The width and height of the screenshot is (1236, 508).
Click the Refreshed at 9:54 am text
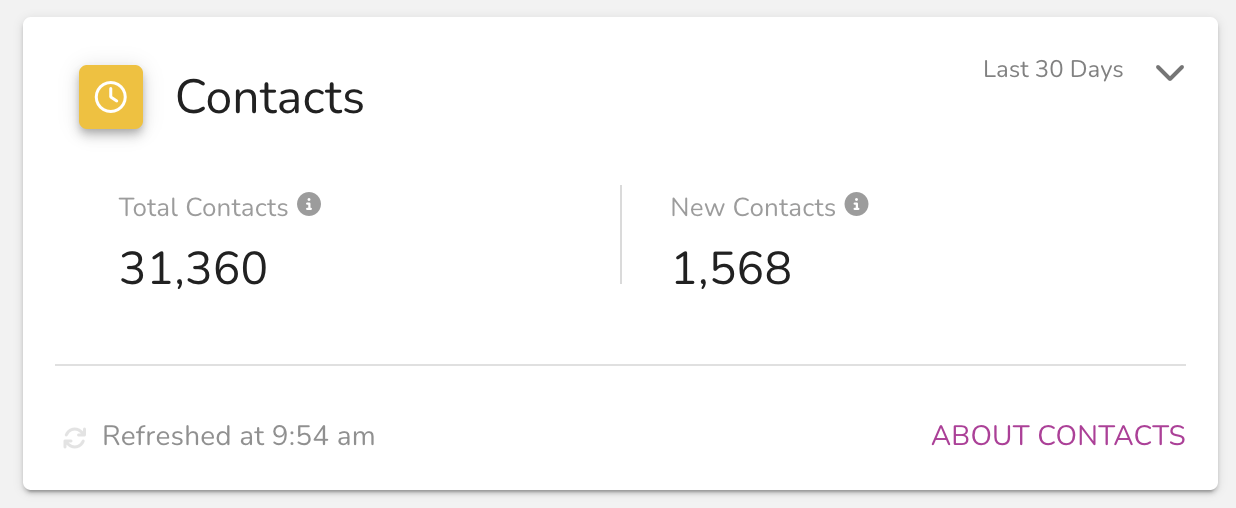point(239,436)
